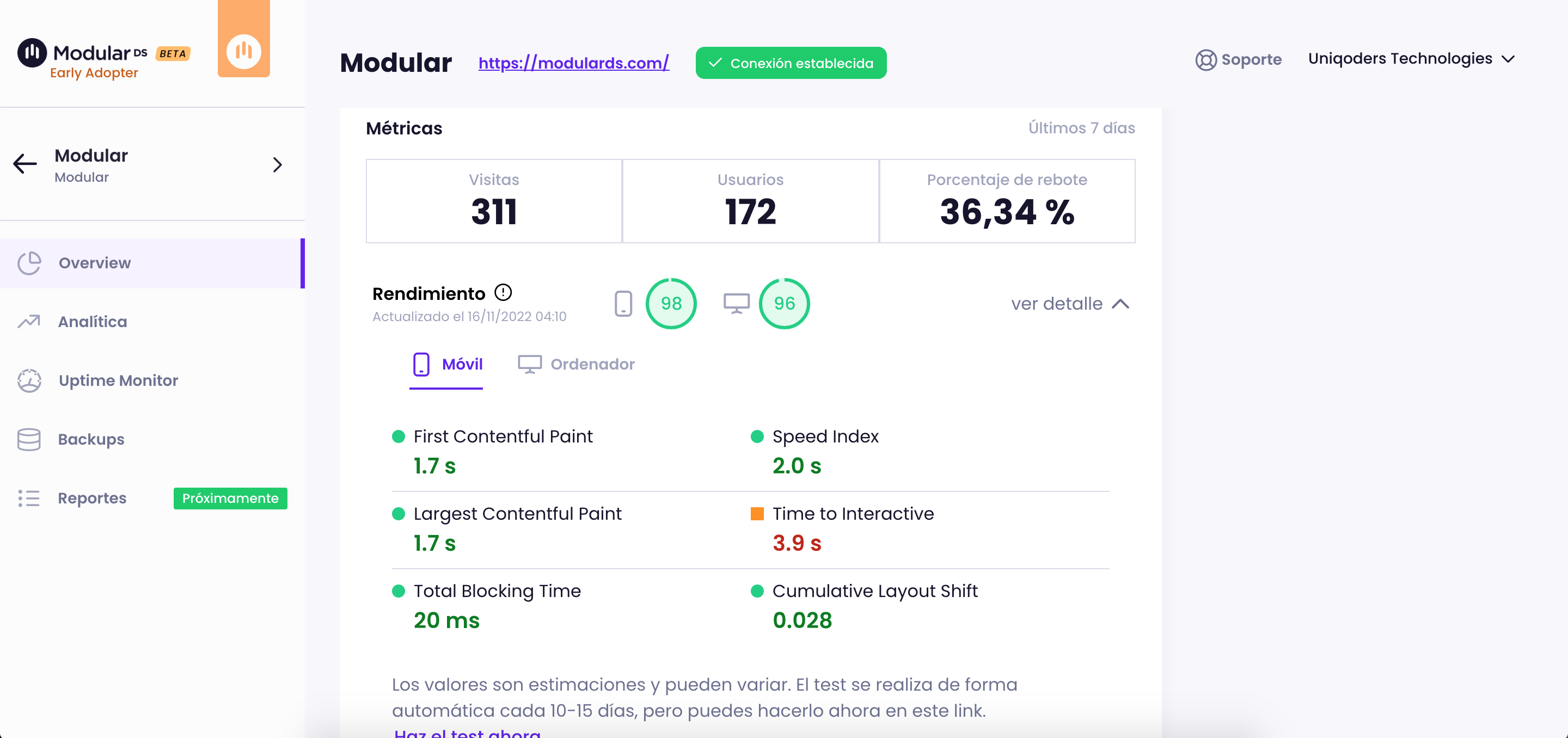This screenshot has height=738, width=1568.
Task: Open the https://modulards.com/ link
Action: (x=573, y=63)
